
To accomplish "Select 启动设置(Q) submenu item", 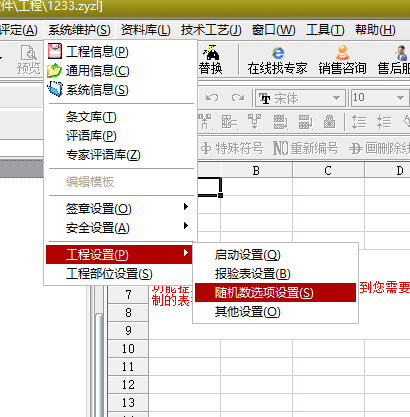I will tap(275, 255).
